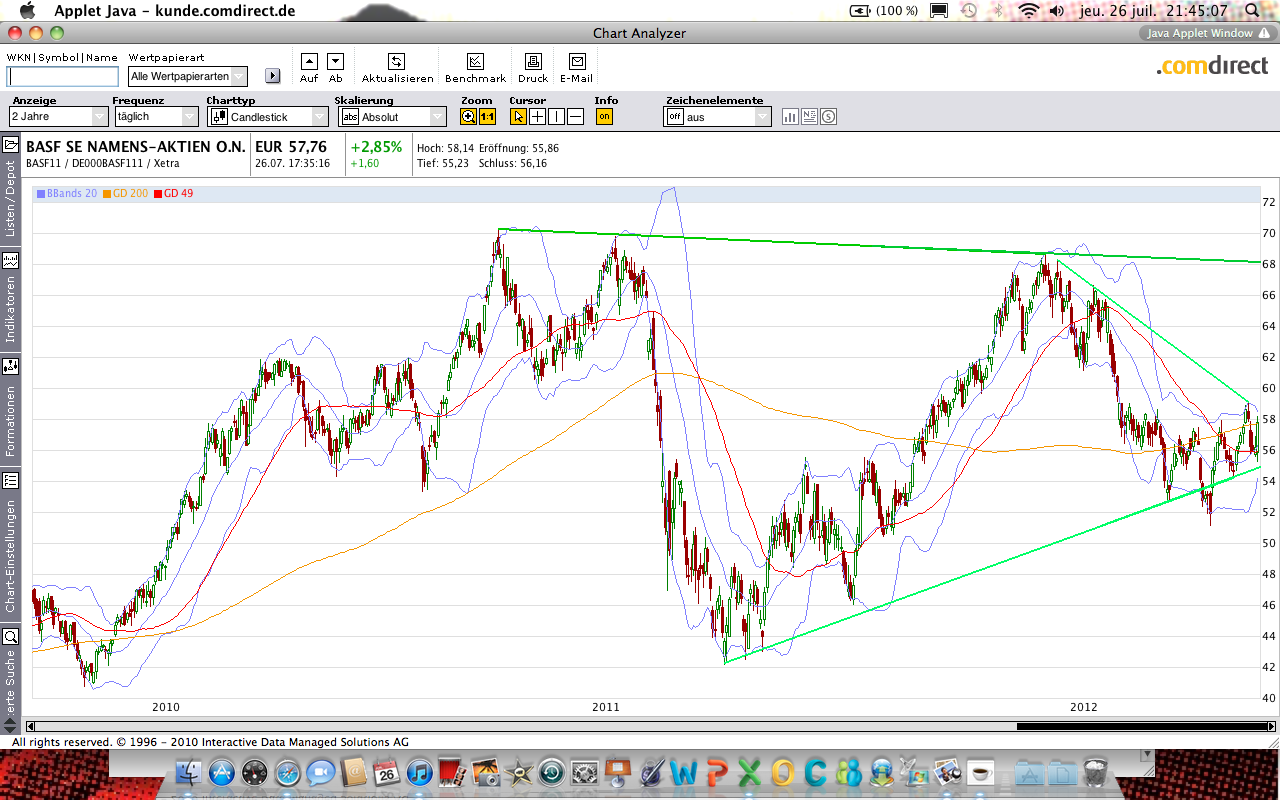Open Spotlight search icon
This screenshot has width=1280, height=800.
(1251, 10)
